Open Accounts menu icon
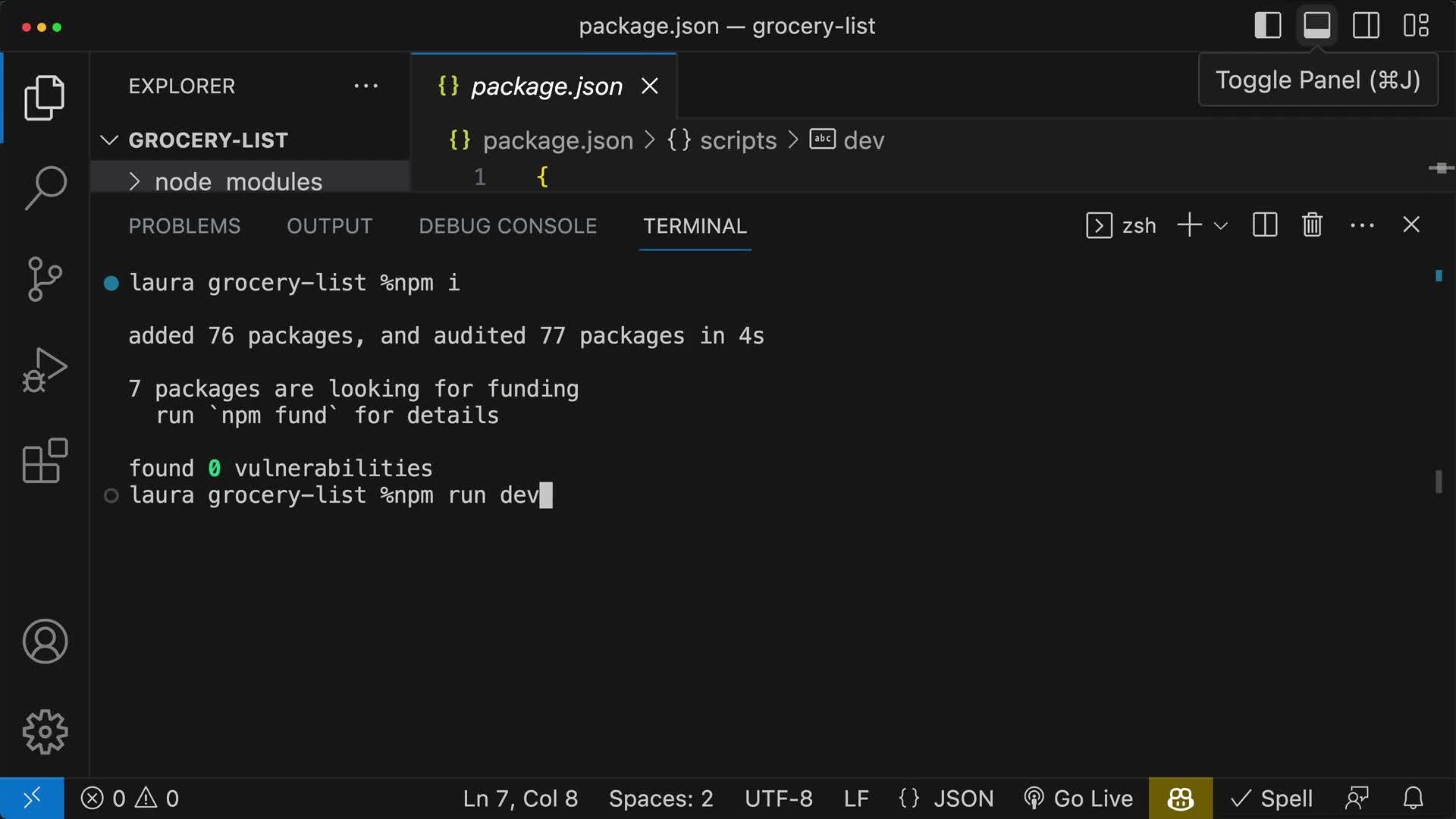1456x819 pixels. tap(45, 642)
